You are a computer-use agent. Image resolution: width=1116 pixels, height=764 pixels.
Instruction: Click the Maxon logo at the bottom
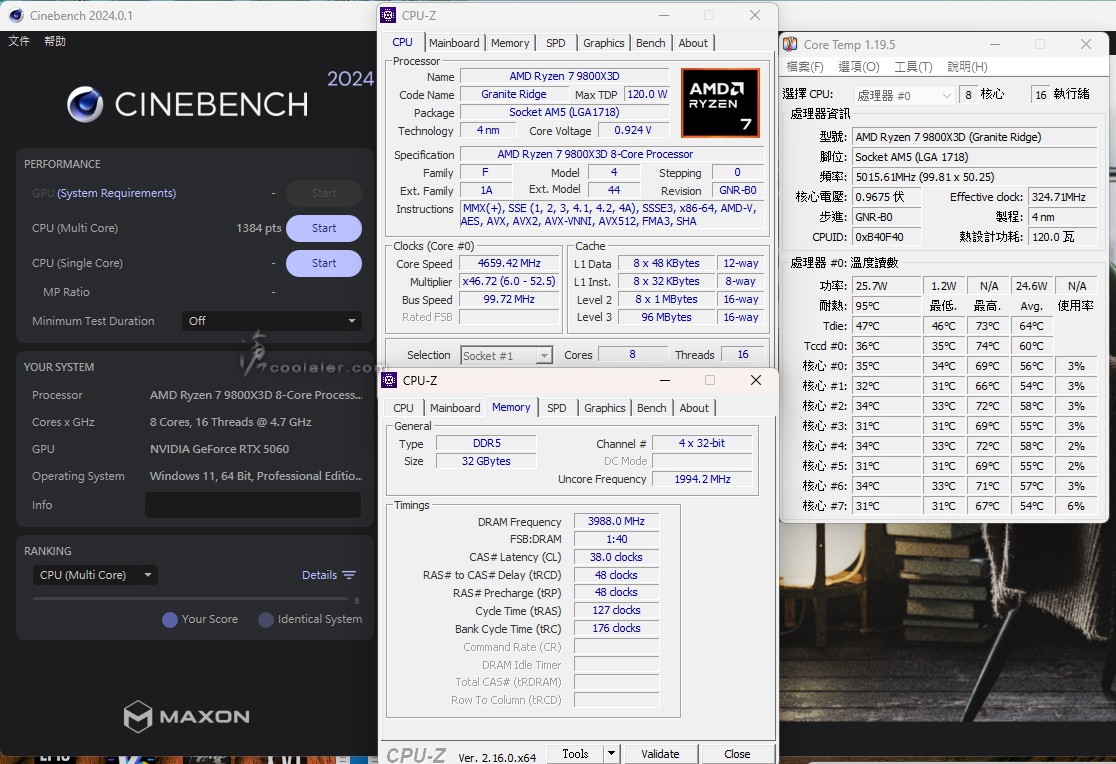(187, 716)
